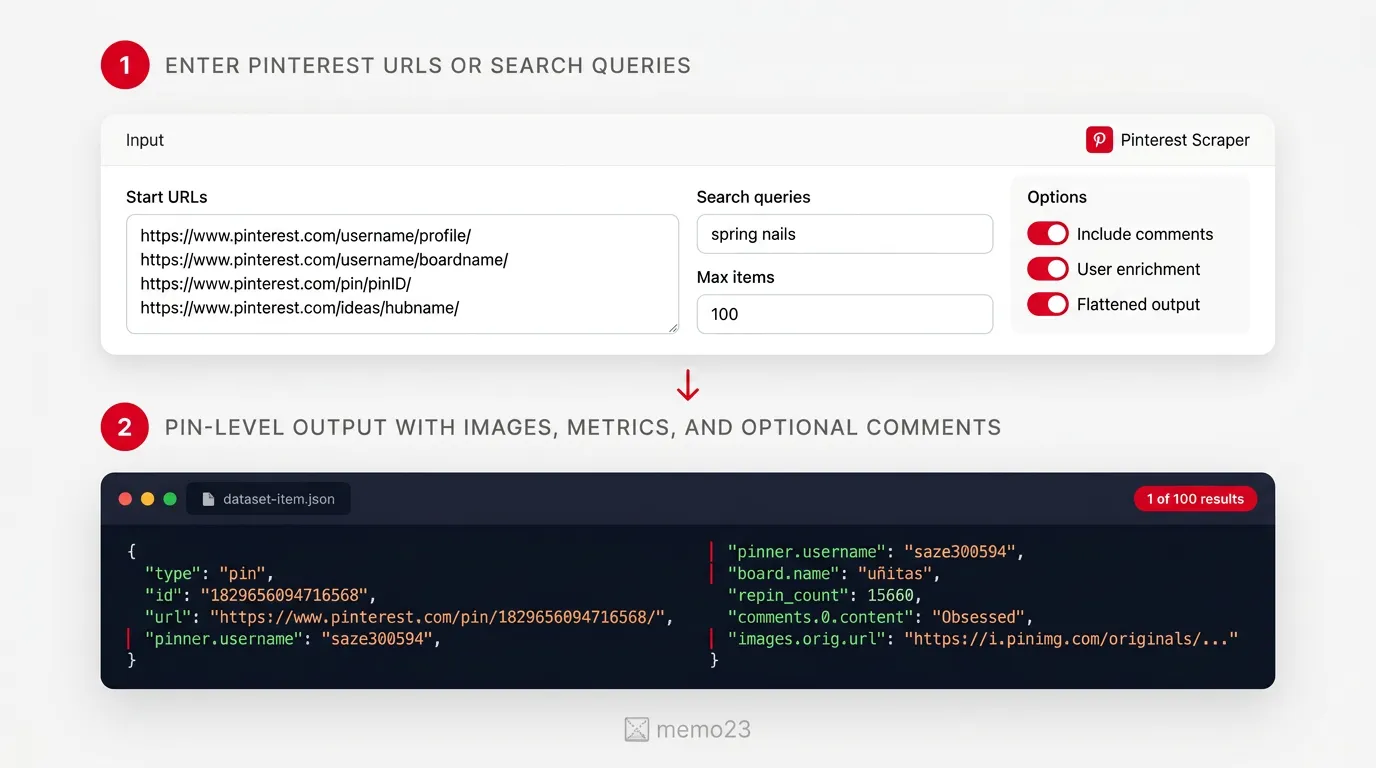Toggle the Flattened output option
Screen dimensions: 1376x768
tap(1047, 304)
